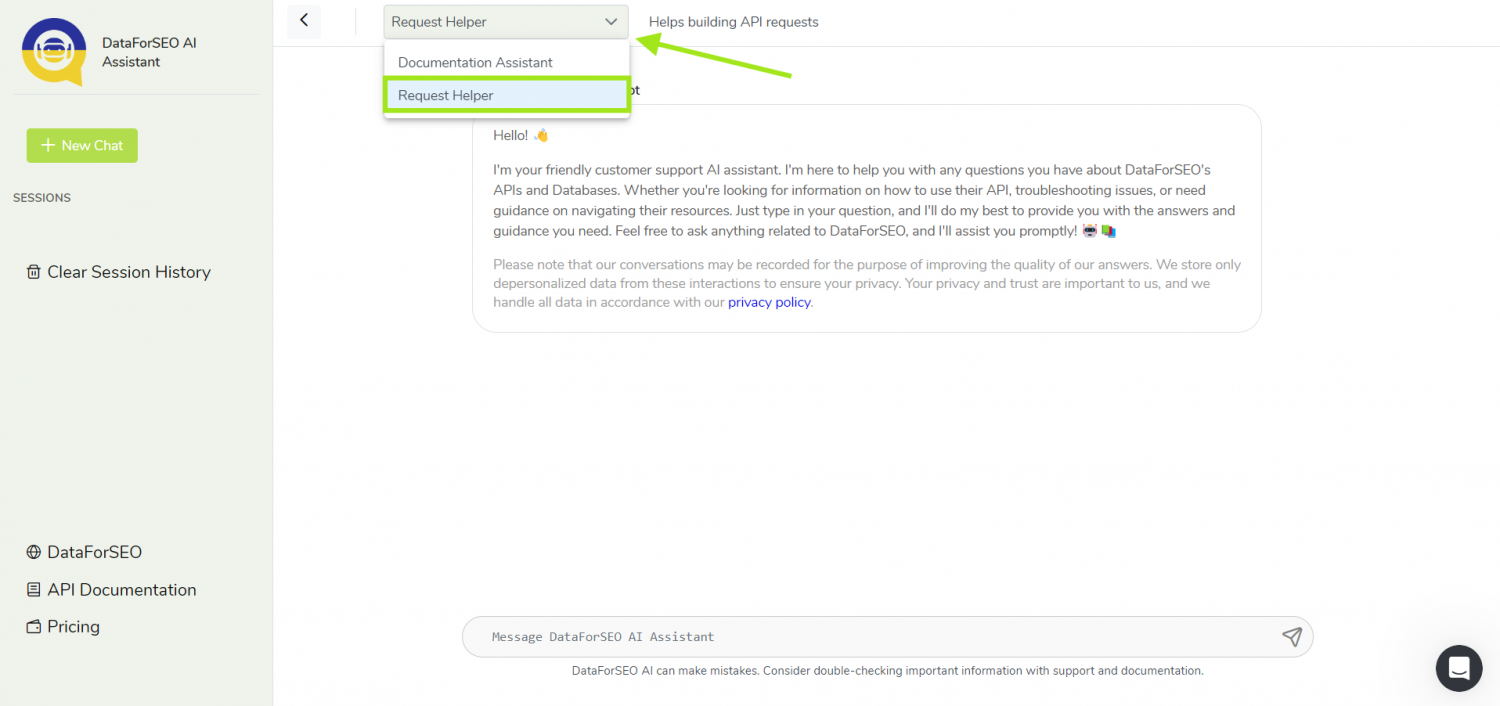1500x706 pixels.
Task: Select Documentation Assistant option
Action: click(506, 62)
